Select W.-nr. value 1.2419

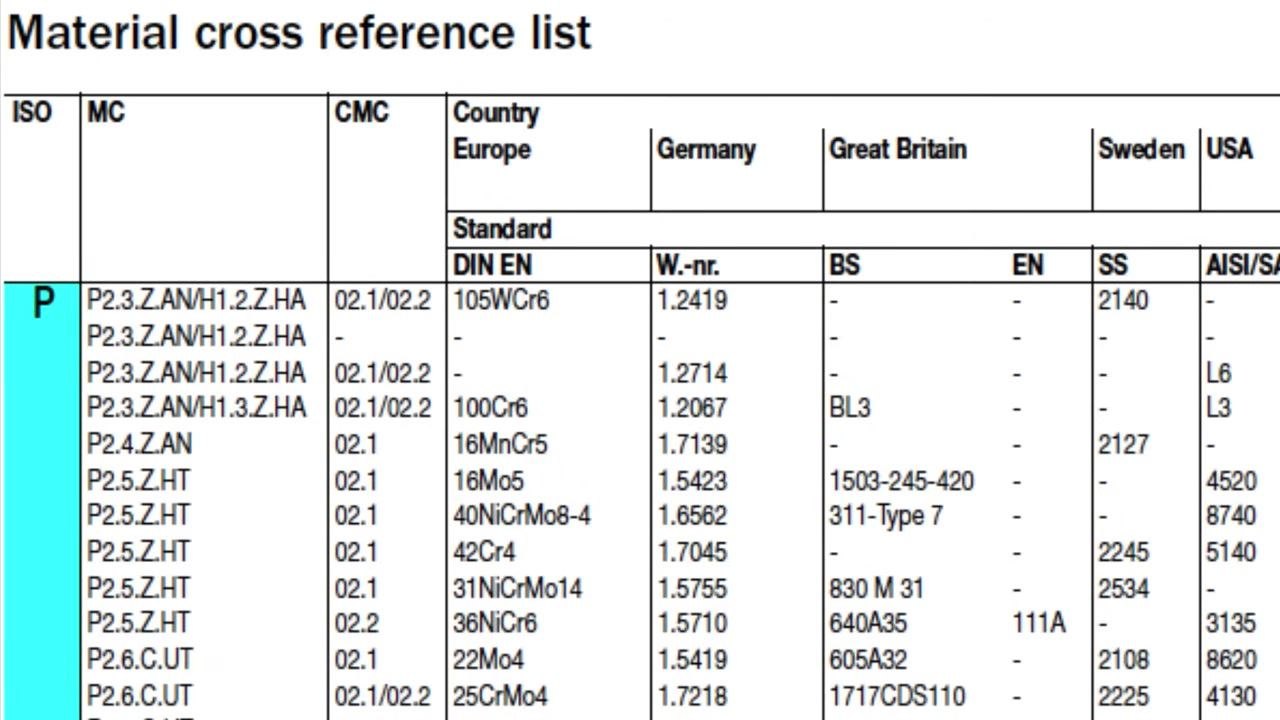[x=692, y=300]
